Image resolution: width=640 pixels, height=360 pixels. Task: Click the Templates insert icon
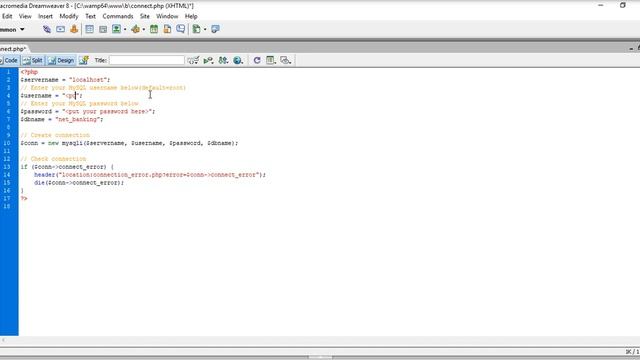(x=196, y=29)
